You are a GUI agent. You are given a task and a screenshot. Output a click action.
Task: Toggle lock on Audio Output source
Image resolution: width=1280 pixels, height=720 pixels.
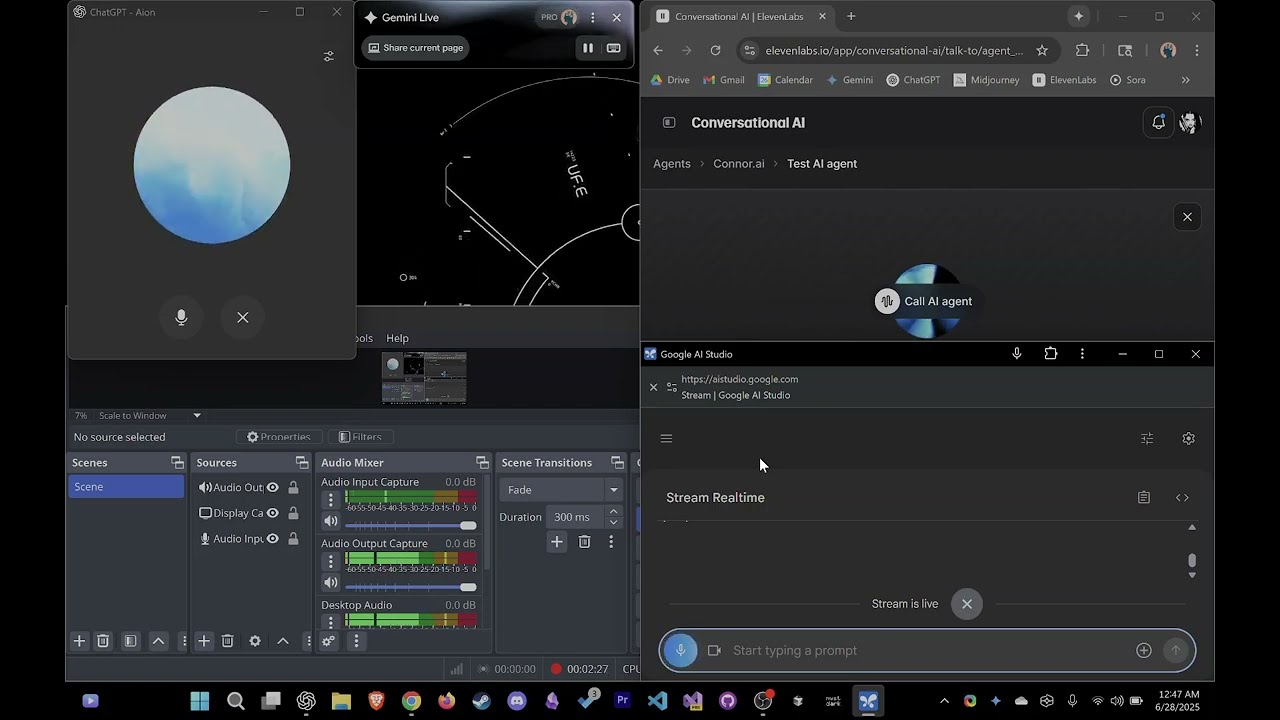point(293,487)
